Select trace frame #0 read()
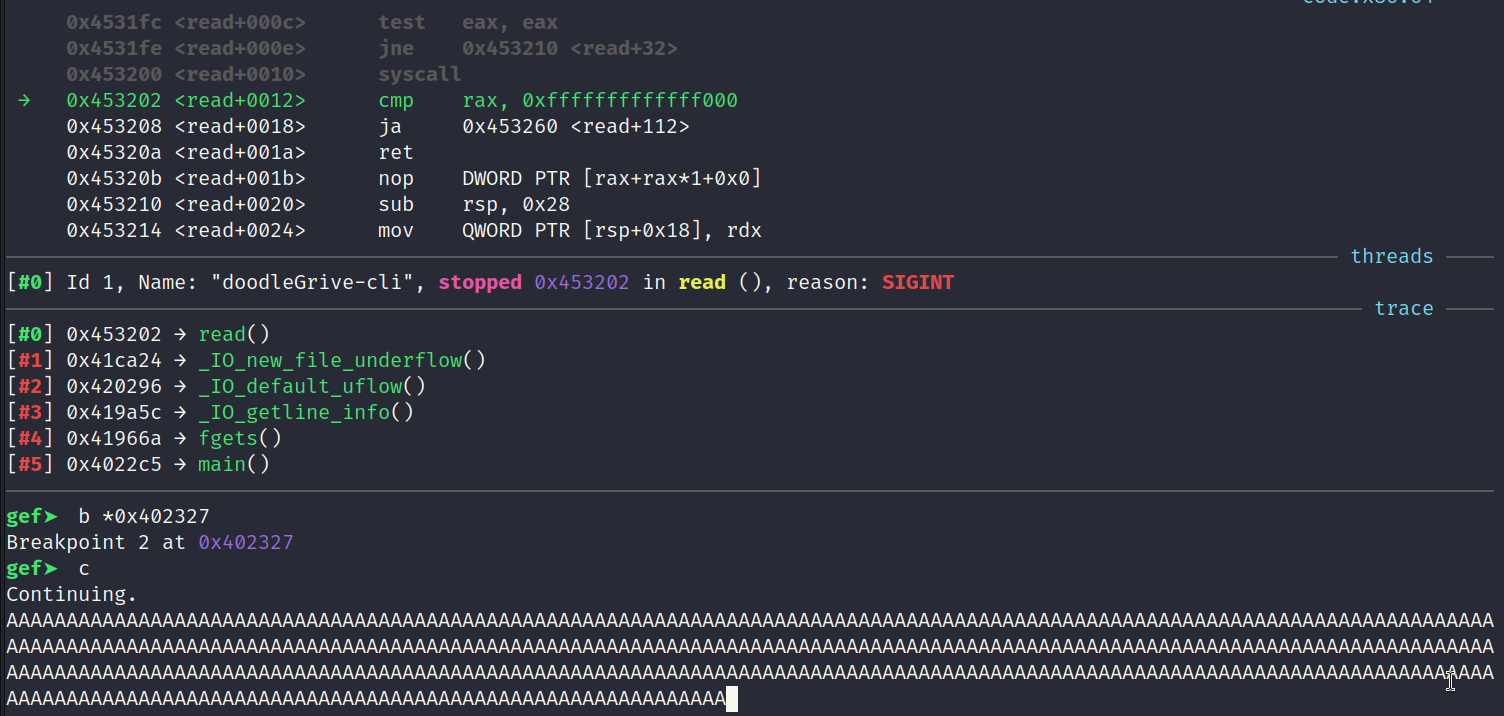 [x=138, y=334]
